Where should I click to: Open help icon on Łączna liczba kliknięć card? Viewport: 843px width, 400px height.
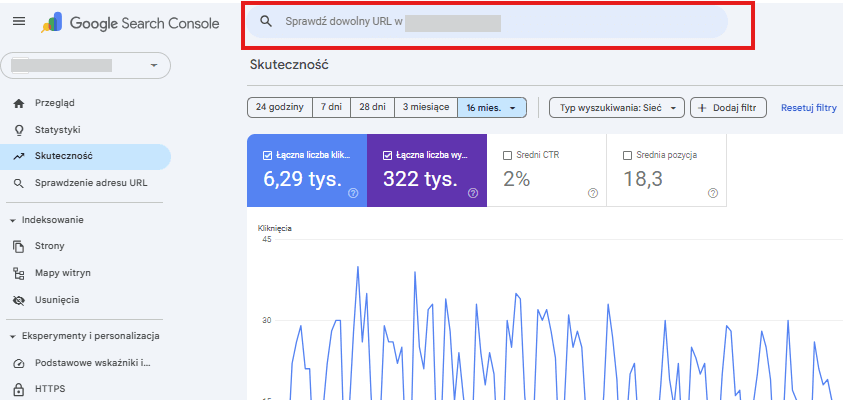[353, 194]
